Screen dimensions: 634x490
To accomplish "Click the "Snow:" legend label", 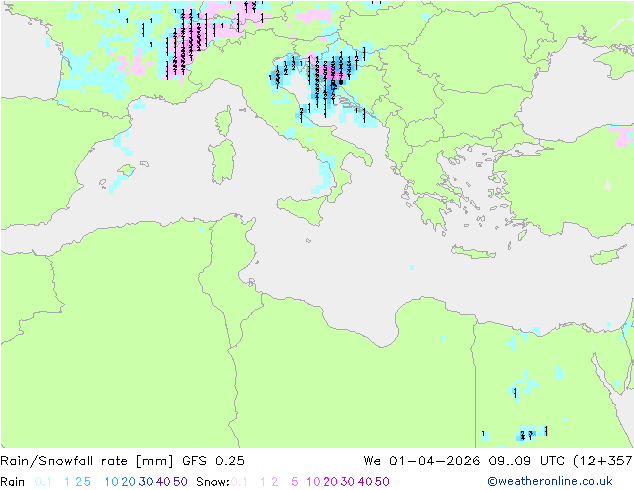I will pyautogui.click(x=213, y=482).
